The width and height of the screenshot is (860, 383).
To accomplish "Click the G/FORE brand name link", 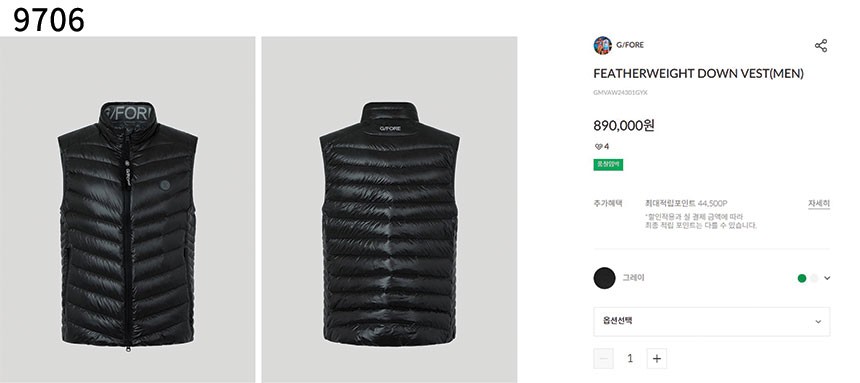I will point(630,45).
